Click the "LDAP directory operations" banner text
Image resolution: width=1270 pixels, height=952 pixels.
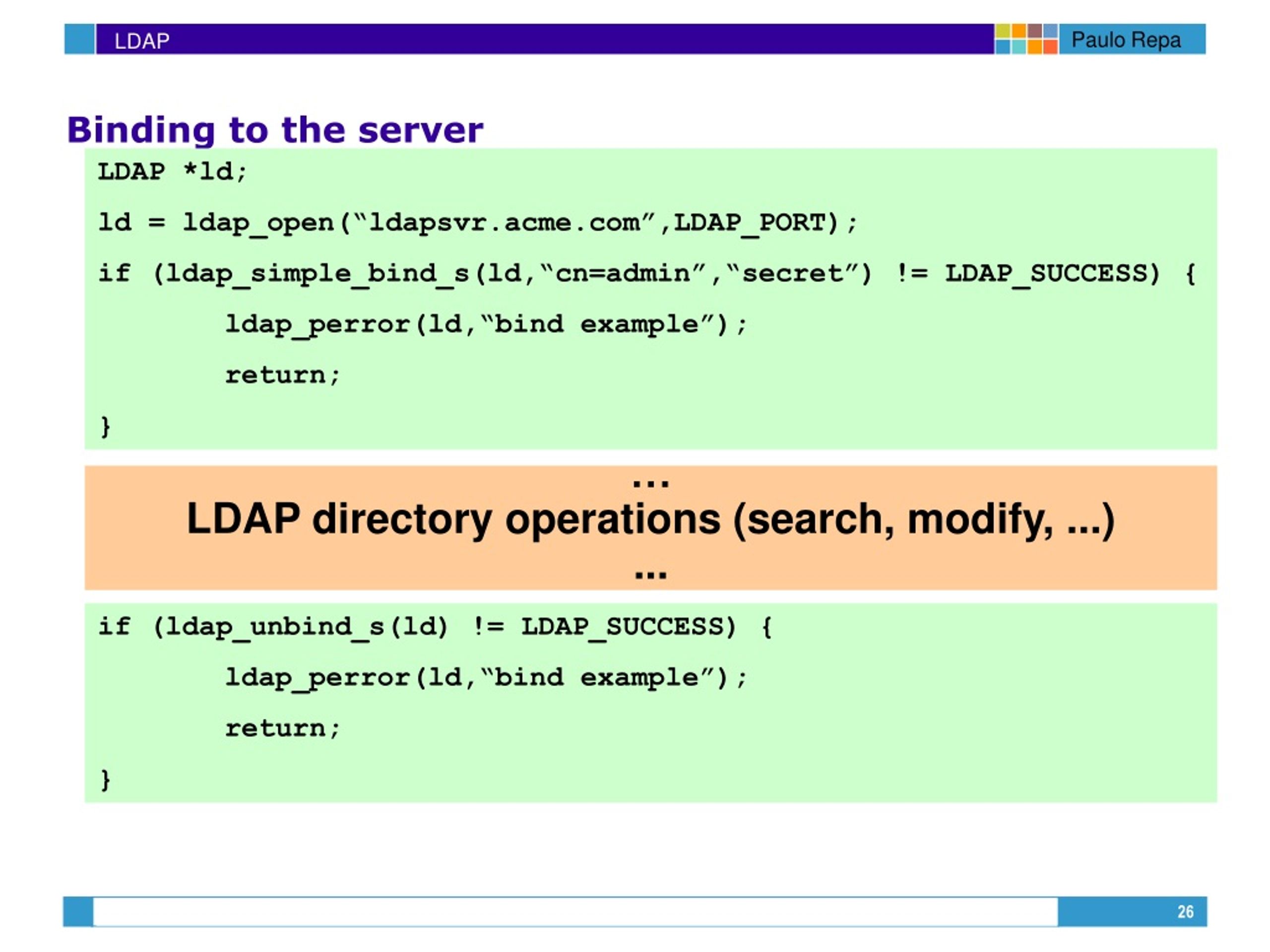point(650,519)
